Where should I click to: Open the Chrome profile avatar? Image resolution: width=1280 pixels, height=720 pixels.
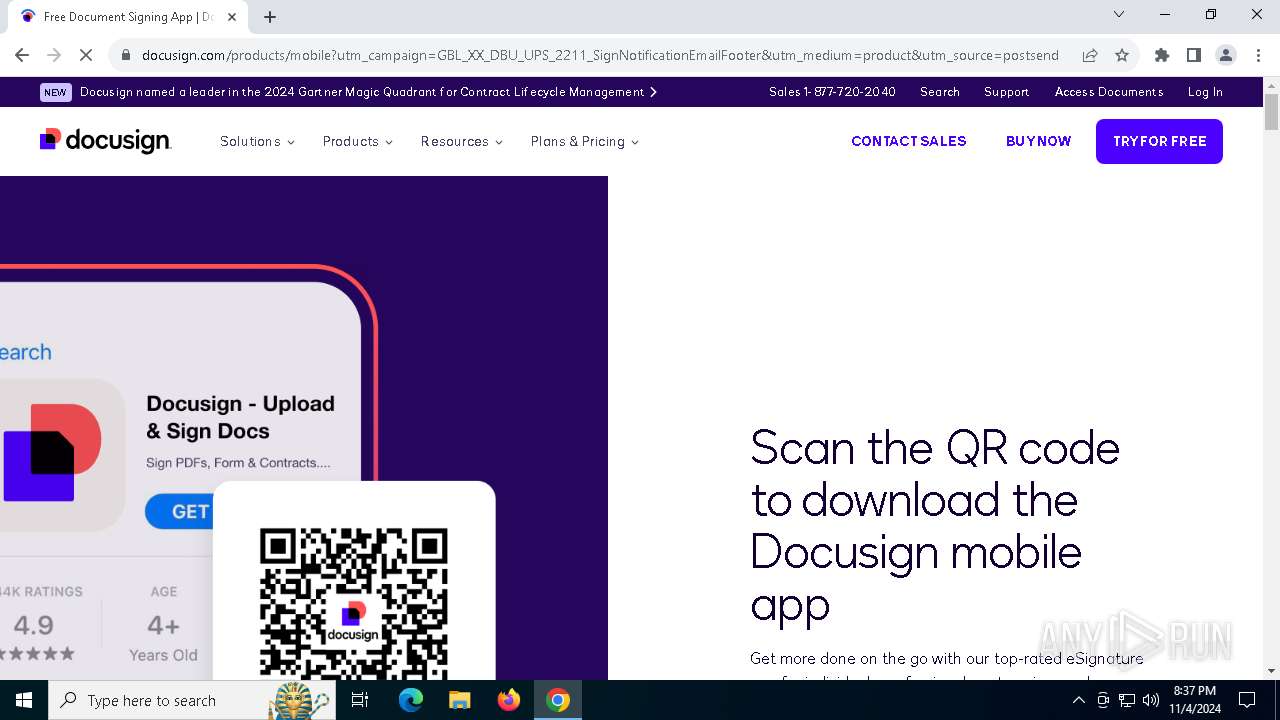[1226, 55]
